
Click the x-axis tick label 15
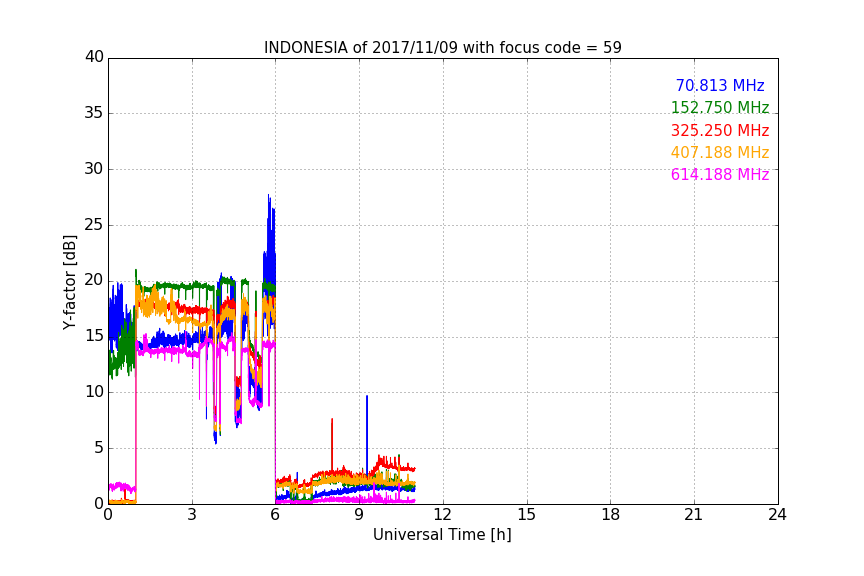pos(527,515)
